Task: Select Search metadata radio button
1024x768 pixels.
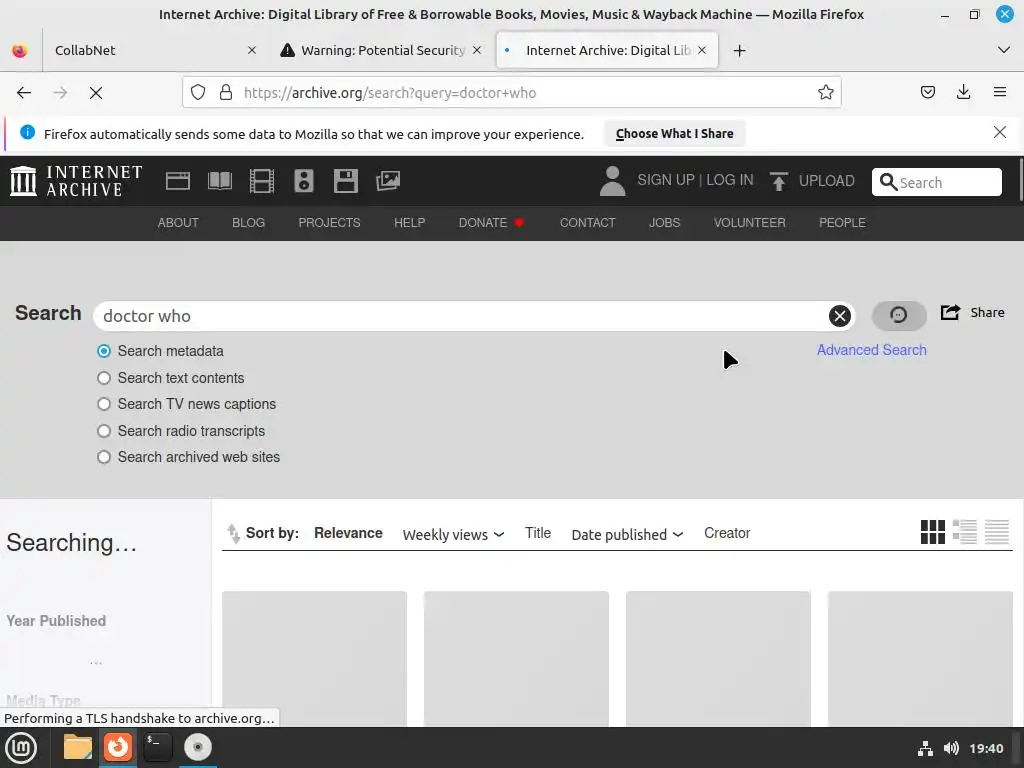Action: (104, 351)
